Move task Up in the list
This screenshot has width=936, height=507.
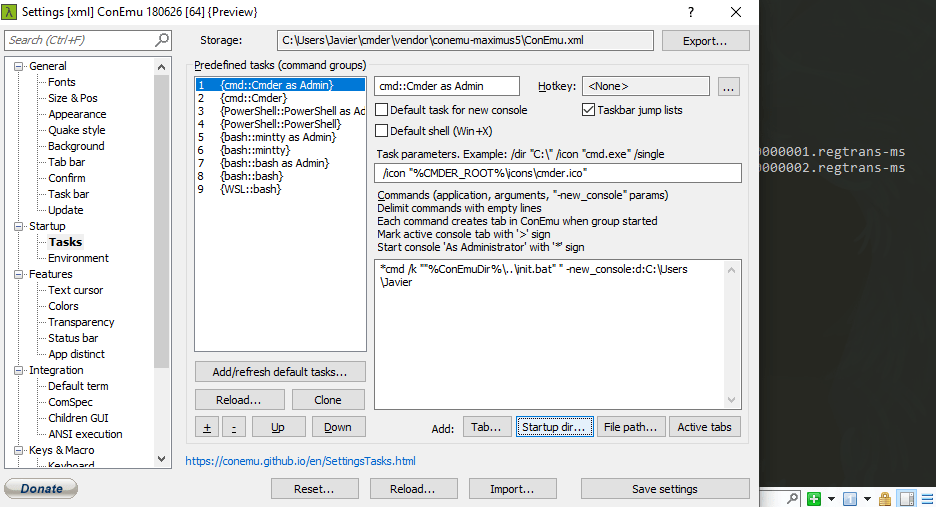point(278,428)
